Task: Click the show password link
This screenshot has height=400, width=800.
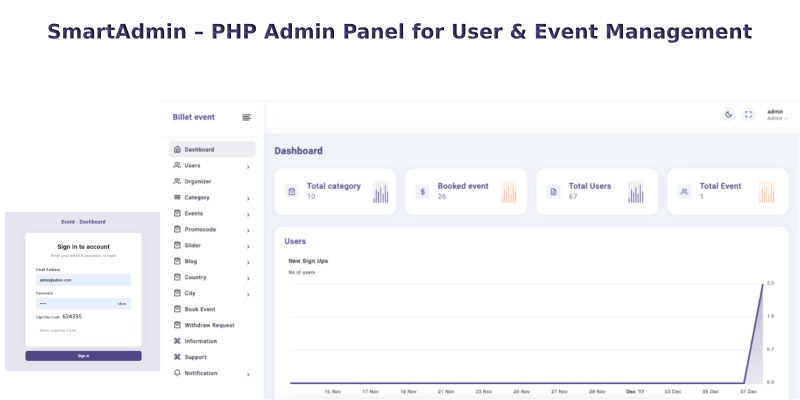Action: [122, 303]
